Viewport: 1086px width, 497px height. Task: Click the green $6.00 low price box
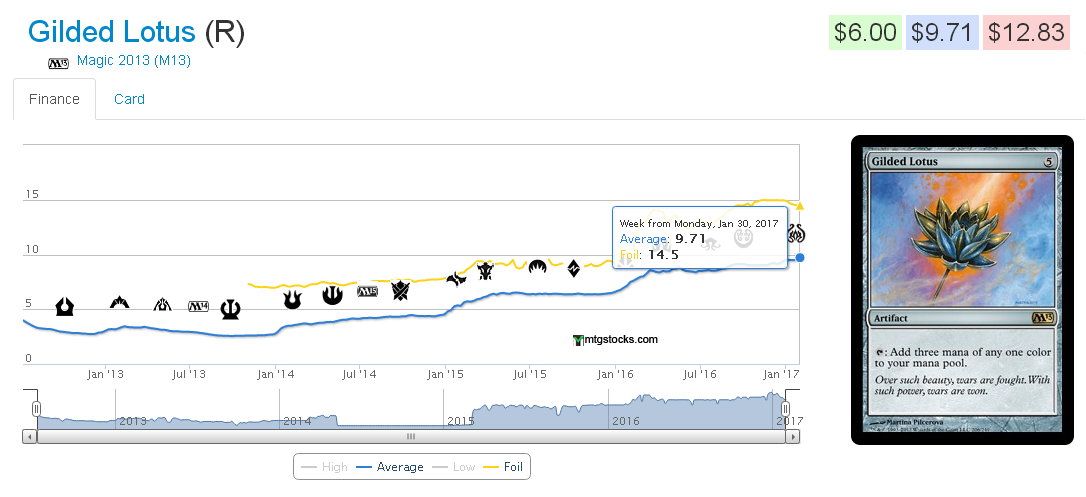(x=866, y=33)
